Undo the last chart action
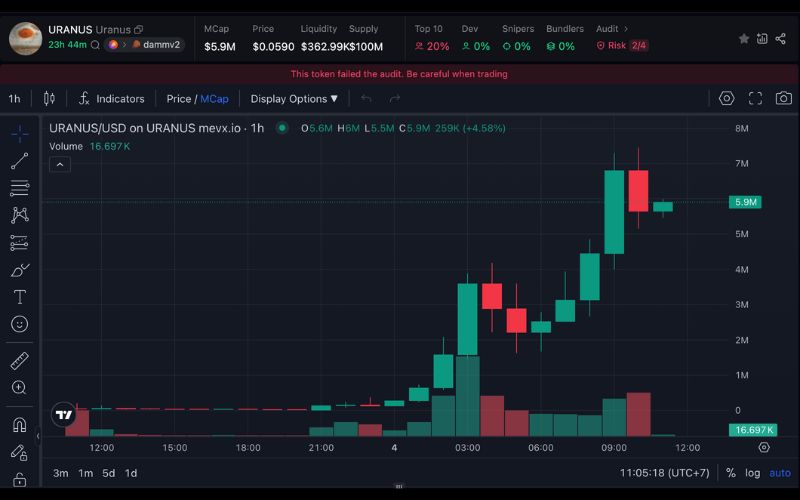The width and height of the screenshot is (800, 500). [366, 98]
